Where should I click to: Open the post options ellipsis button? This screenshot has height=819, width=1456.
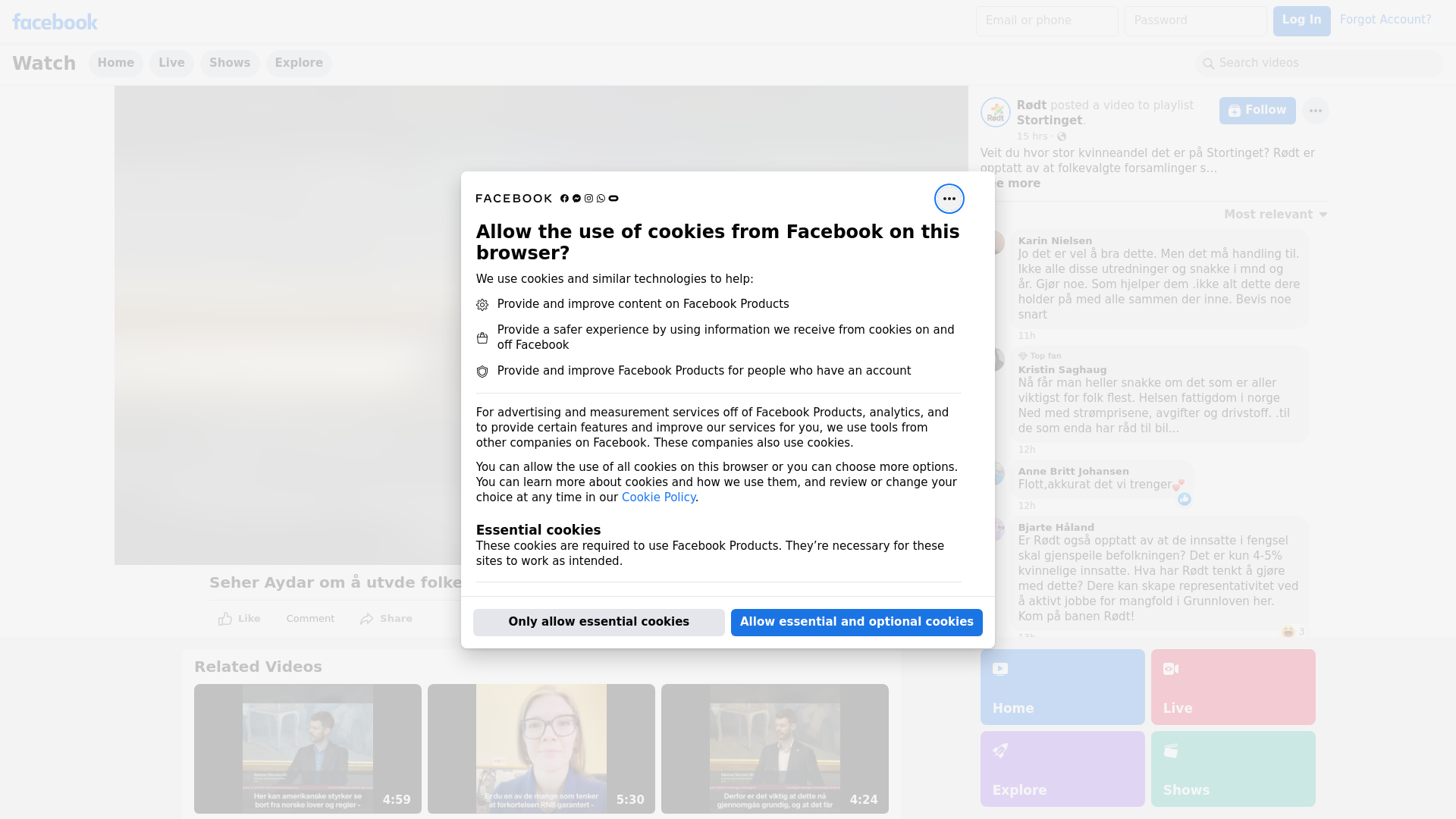click(x=1315, y=111)
